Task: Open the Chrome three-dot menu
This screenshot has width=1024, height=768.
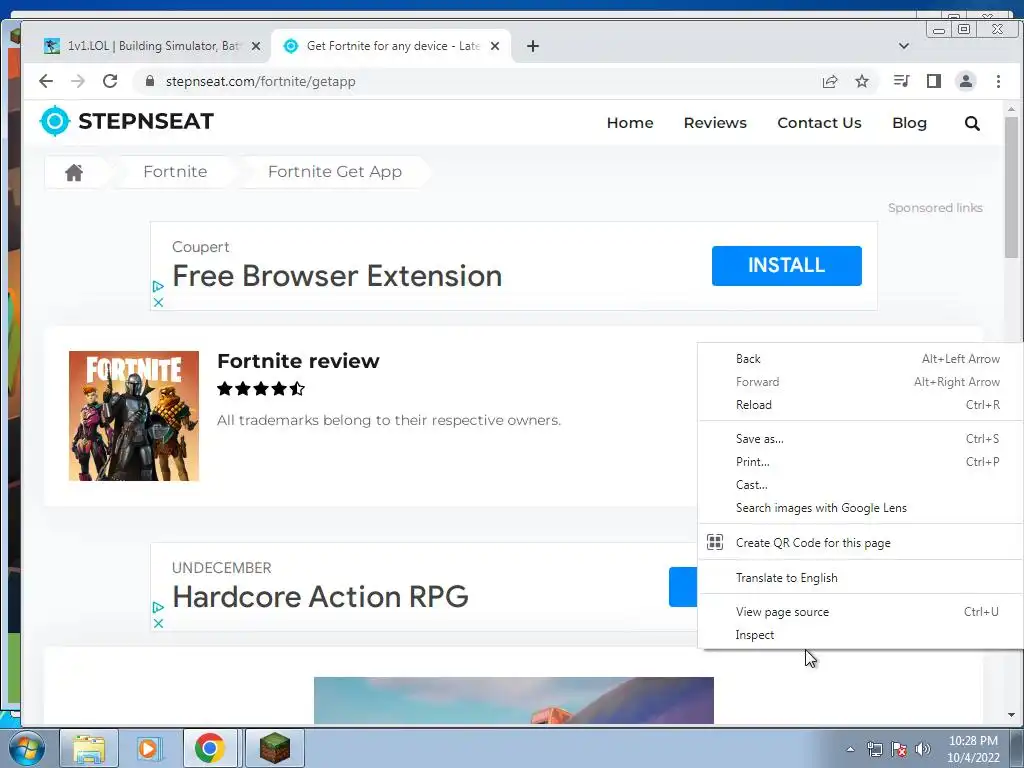Action: [998, 81]
